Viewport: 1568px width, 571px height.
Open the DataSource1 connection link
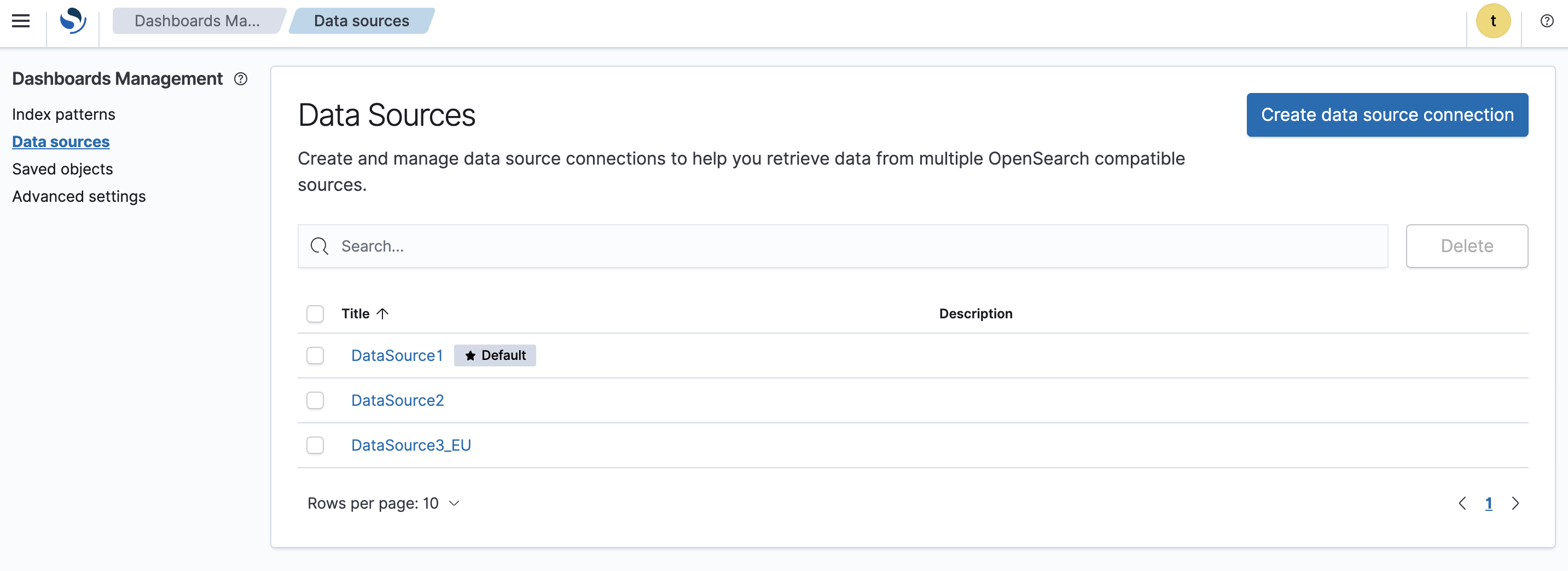pos(397,355)
